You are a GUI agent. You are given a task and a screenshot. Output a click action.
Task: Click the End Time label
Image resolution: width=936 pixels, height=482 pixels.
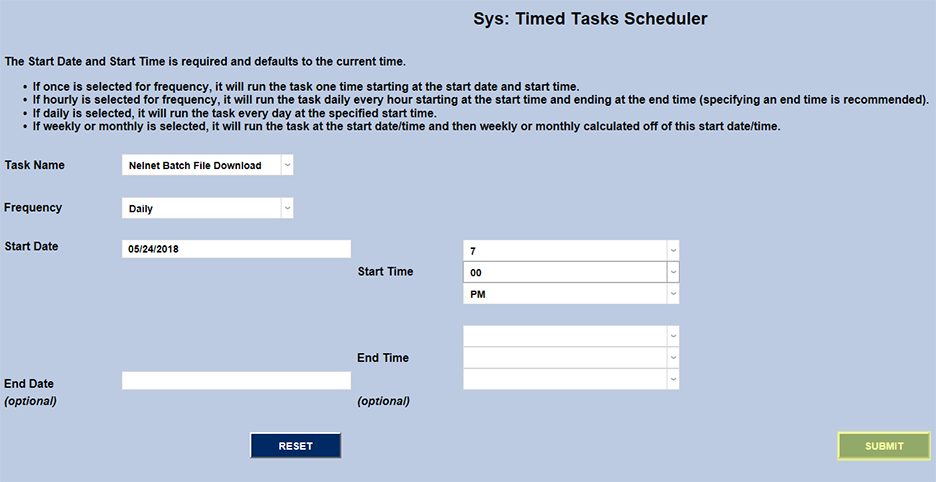pyautogui.click(x=383, y=358)
